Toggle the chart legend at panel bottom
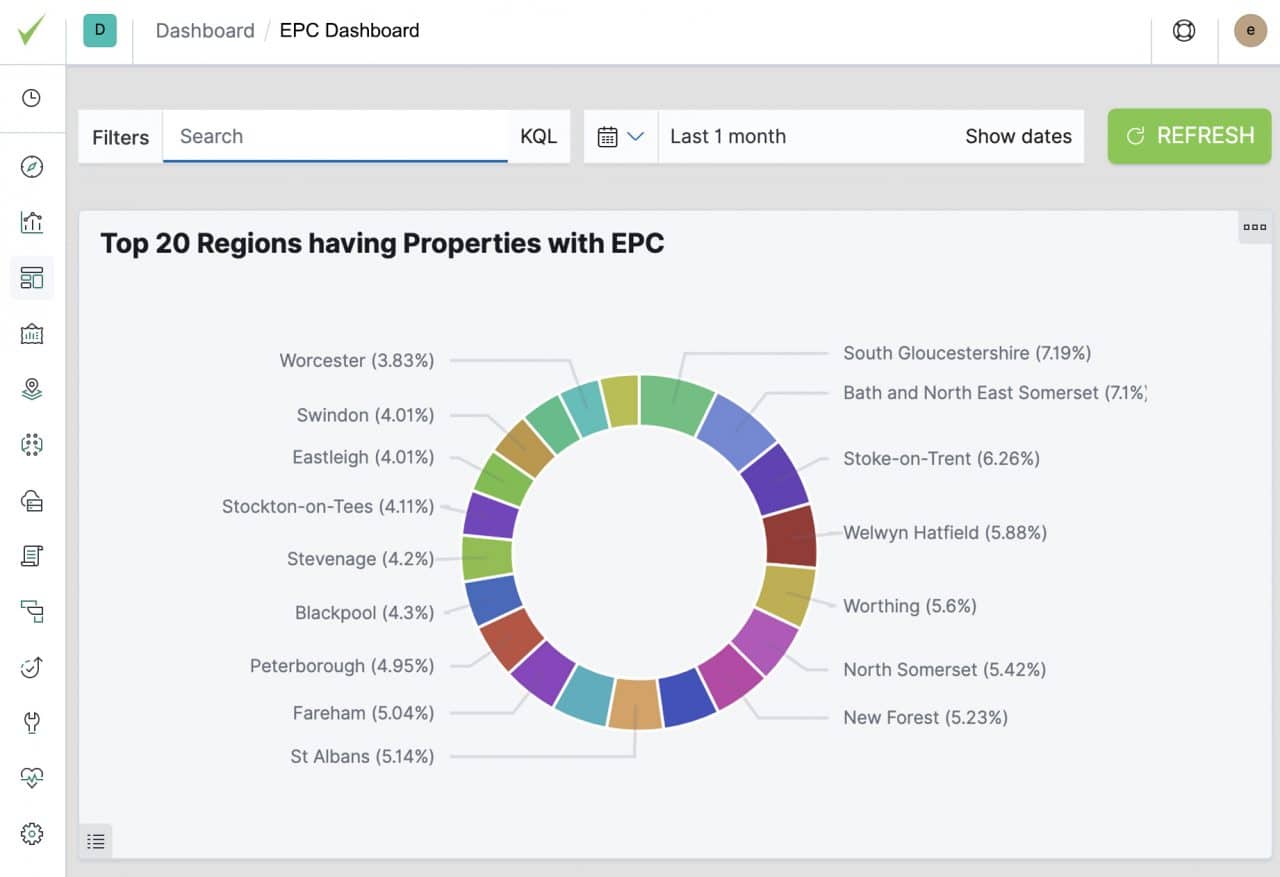1280x877 pixels. click(96, 841)
